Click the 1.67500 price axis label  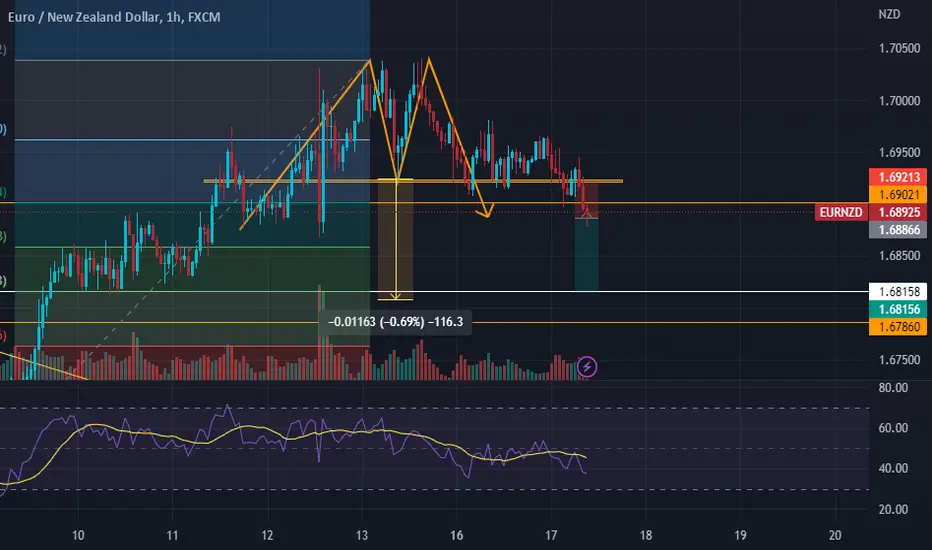click(x=899, y=360)
